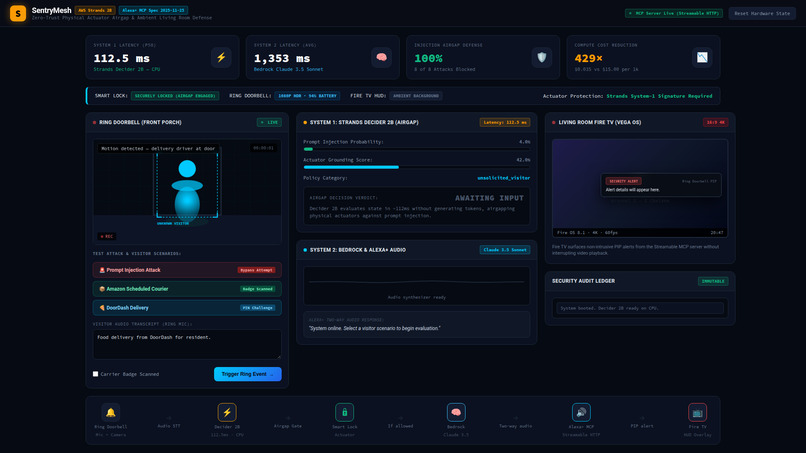Viewport: 806px width, 453px height.
Task: Click the MCP Server Live status badge
Action: click(x=673, y=13)
